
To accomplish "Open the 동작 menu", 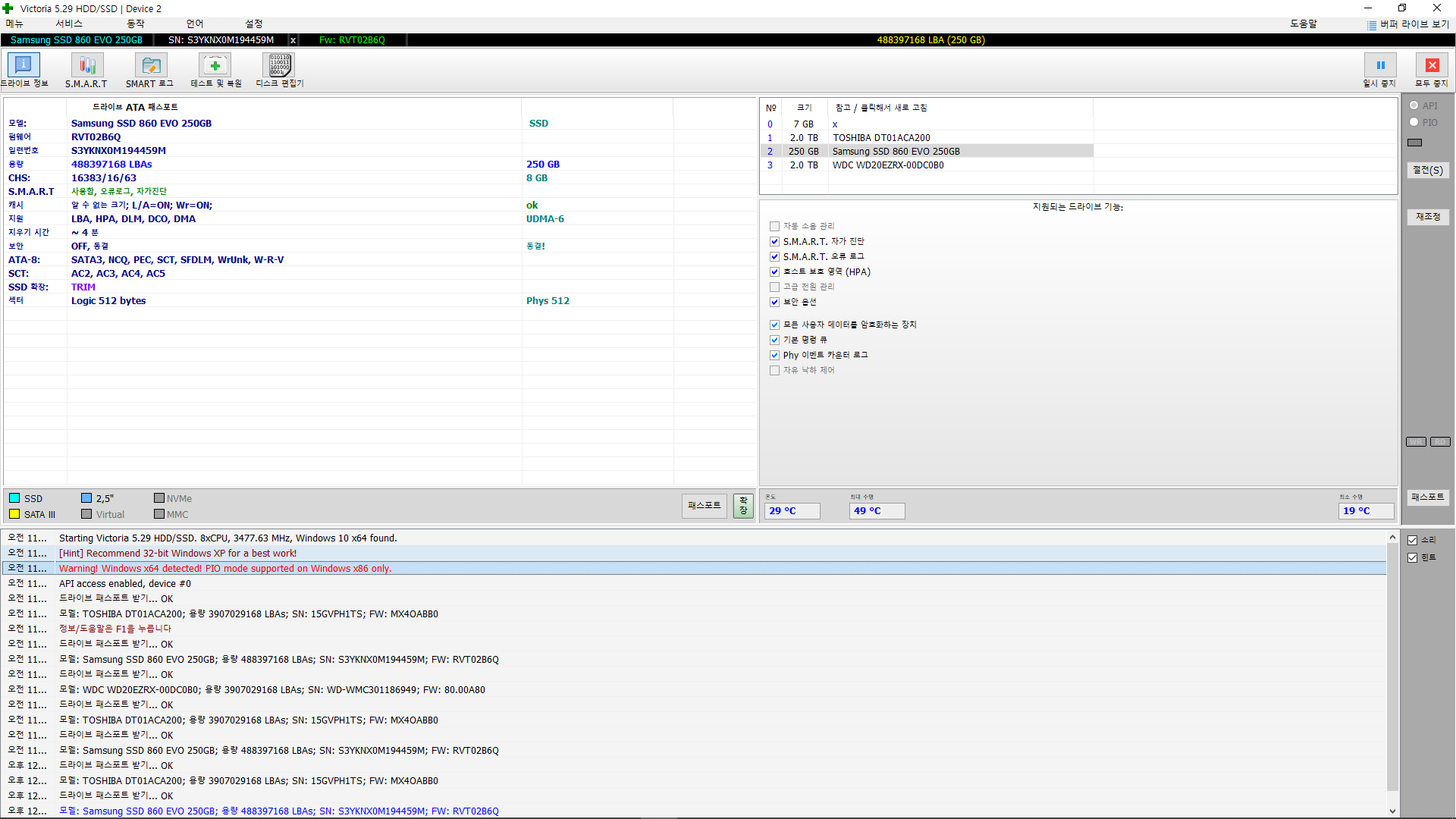I will (x=135, y=24).
